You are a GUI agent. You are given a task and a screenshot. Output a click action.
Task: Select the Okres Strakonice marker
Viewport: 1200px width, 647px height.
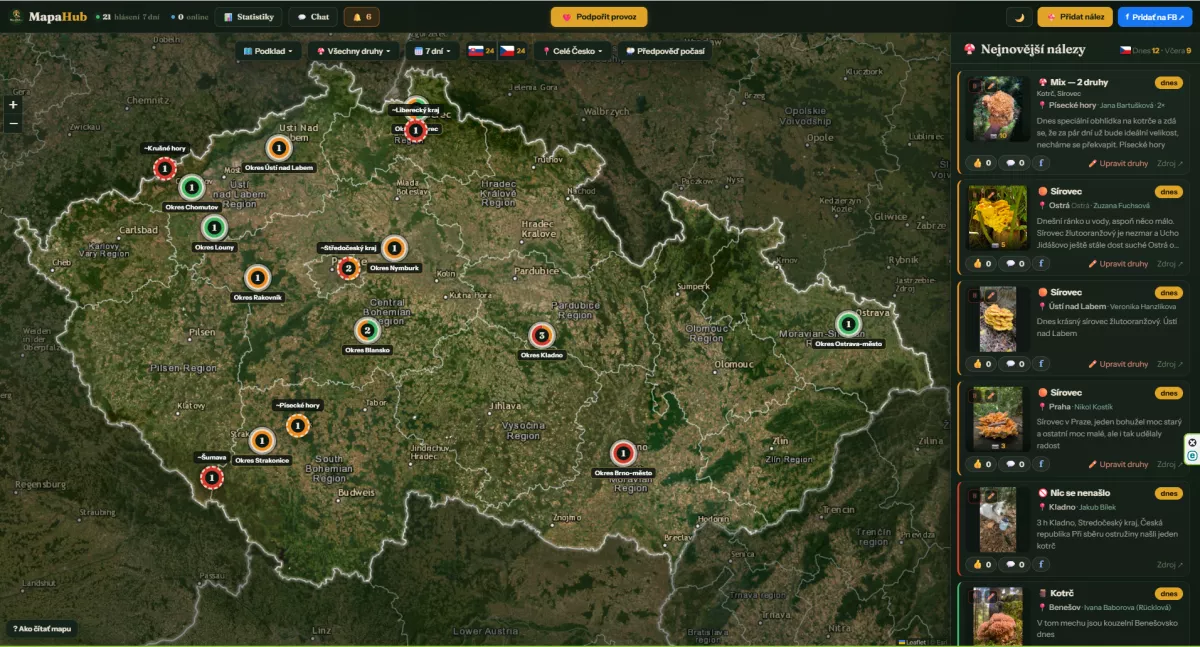pyautogui.click(x=262, y=440)
